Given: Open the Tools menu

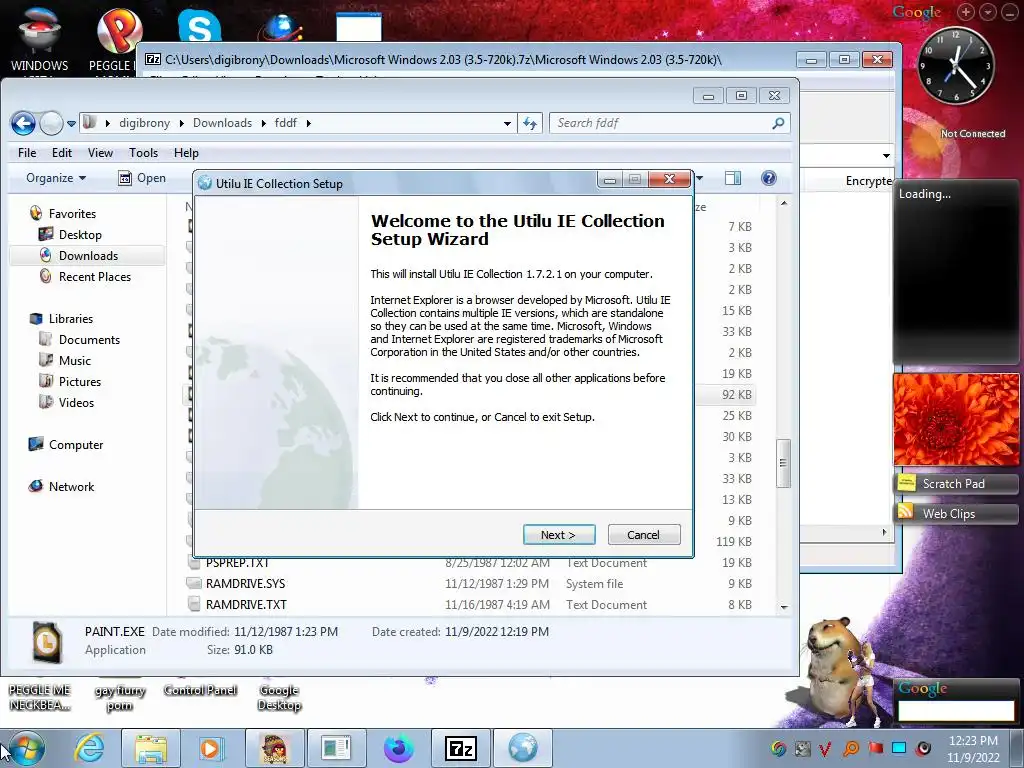Looking at the screenshot, I should [x=143, y=153].
